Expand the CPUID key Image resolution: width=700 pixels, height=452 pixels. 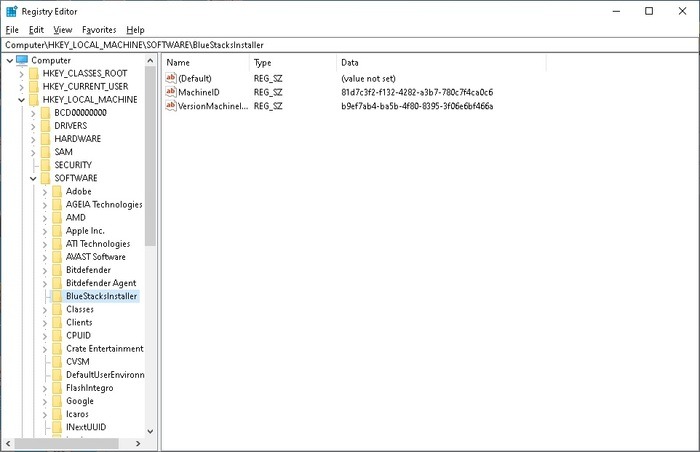click(x=44, y=336)
